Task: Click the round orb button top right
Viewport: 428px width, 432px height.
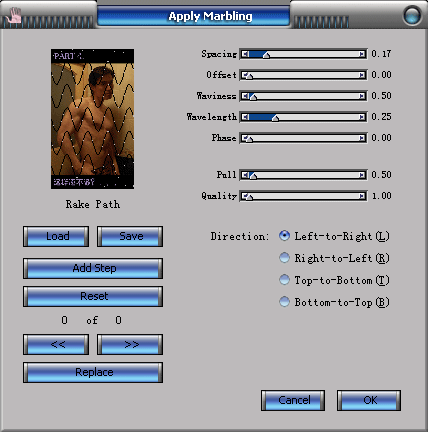Action: point(412,15)
